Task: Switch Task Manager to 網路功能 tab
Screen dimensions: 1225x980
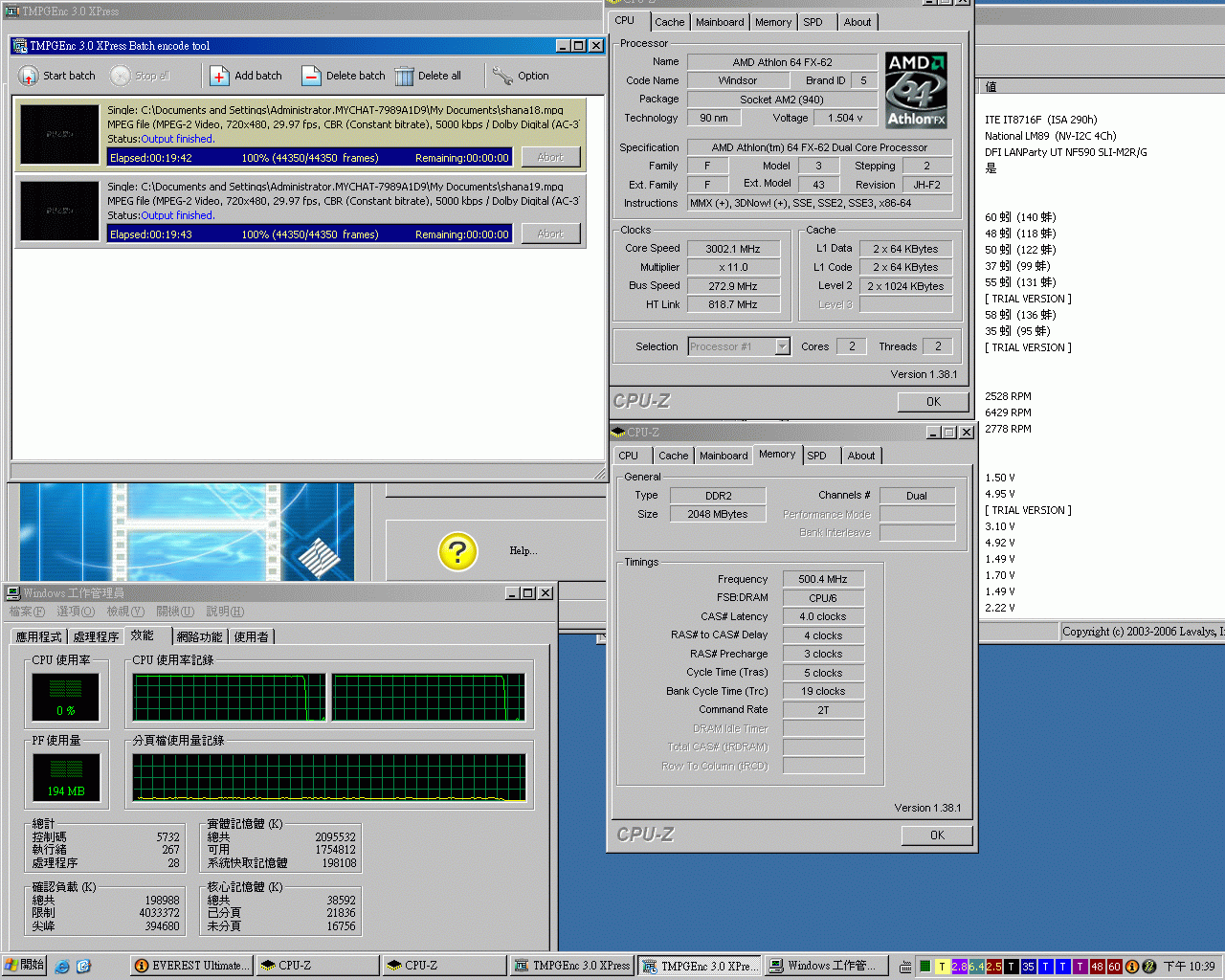Action: click(x=199, y=636)
